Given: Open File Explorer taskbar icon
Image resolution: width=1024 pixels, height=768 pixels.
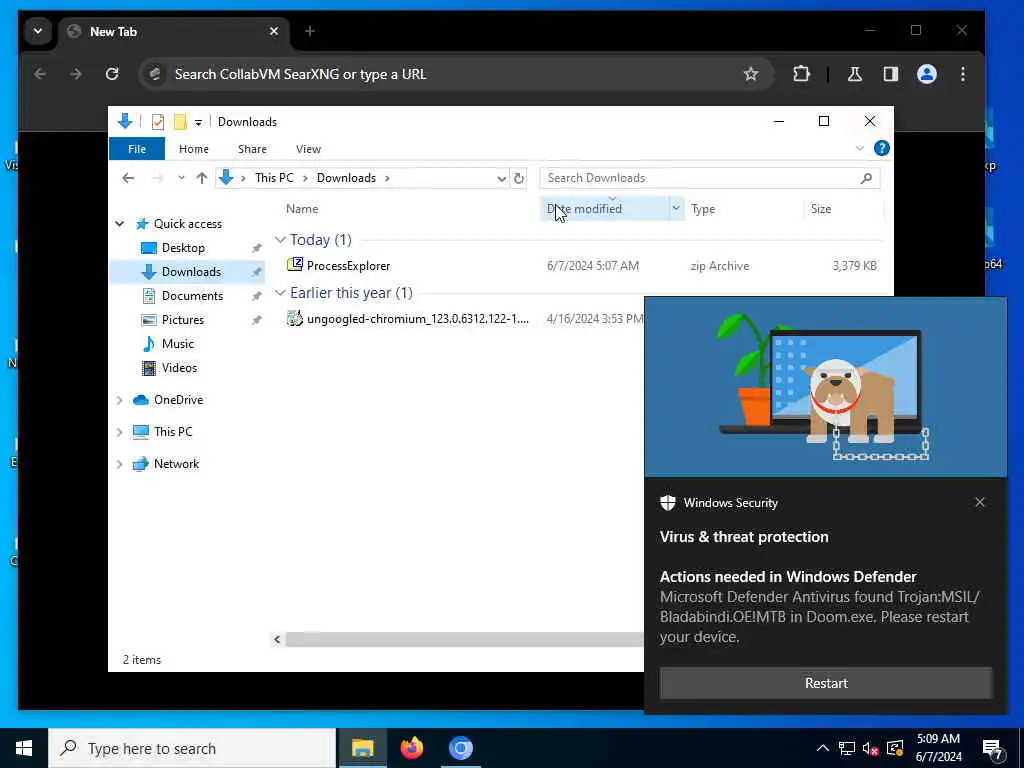Looking at the screenshot, I should [x=362, y=748].
